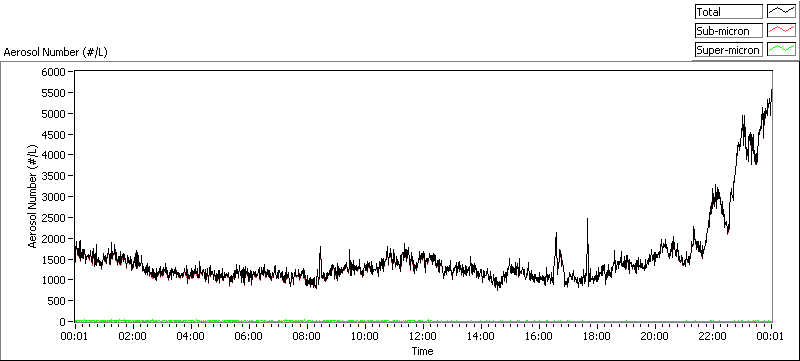Click the 12:00 time tick label
This screenshot has height=361, width=800.
point(423,337)
